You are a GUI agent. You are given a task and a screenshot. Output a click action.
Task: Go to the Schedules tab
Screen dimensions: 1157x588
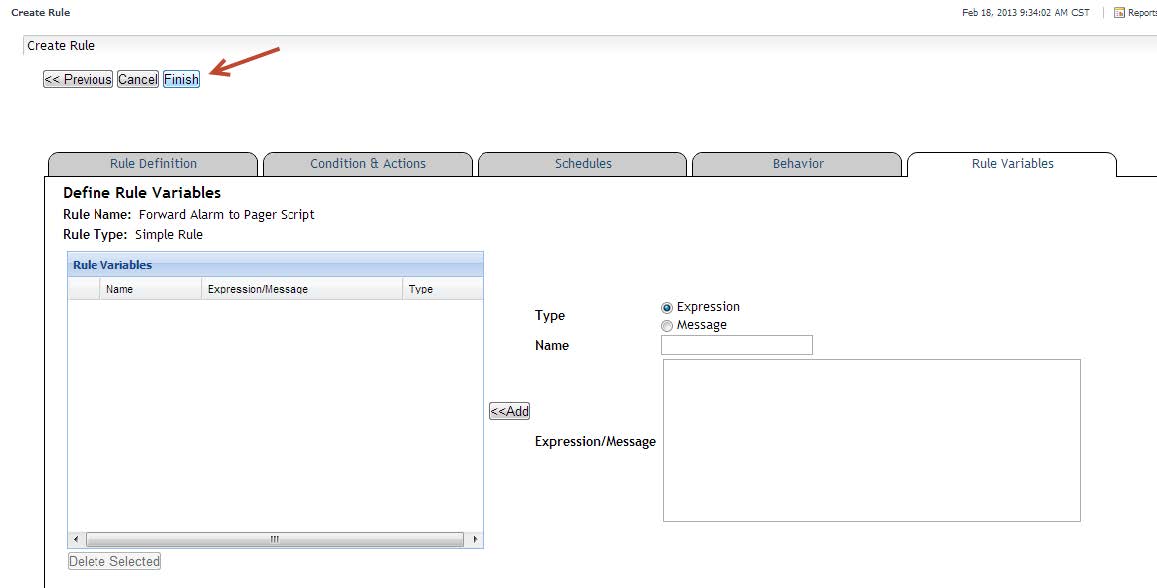click(x=583, y=164)
